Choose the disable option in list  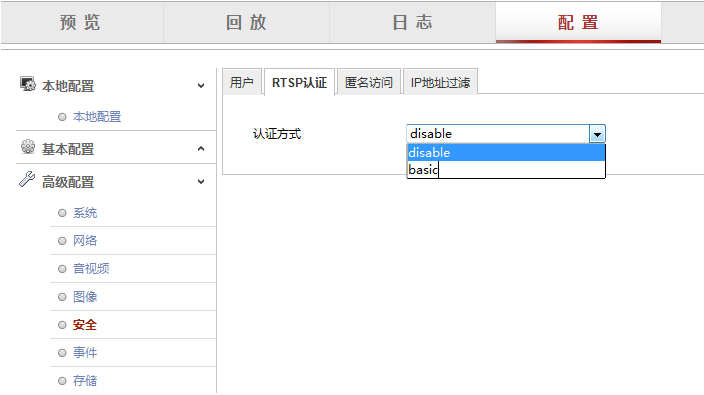pyautogui.click(x=506, y=153)
